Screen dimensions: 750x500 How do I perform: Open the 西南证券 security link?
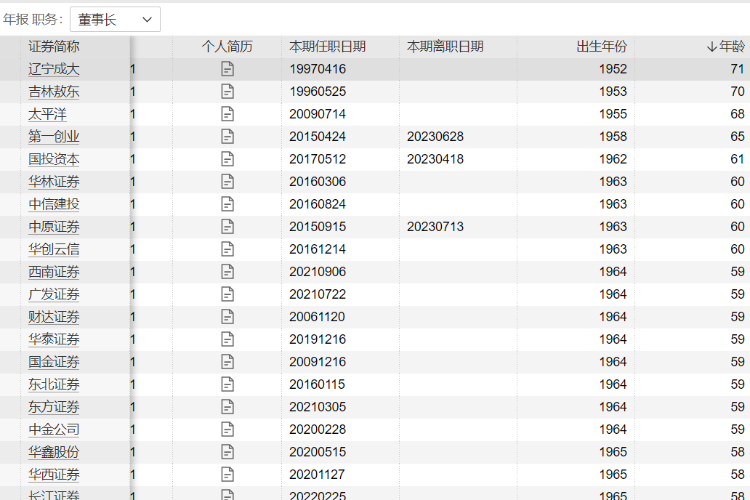click(x=54, y=271)
